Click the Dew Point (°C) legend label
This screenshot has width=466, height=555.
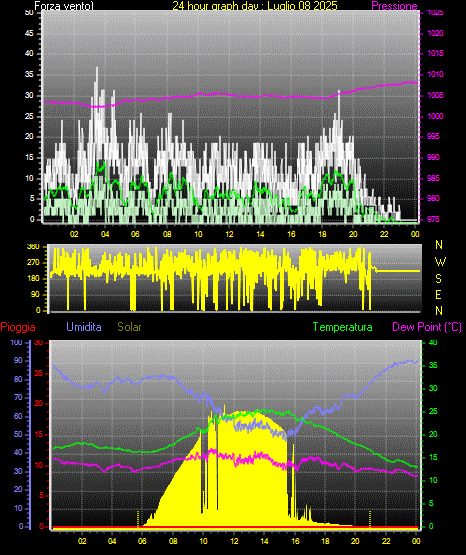click(427, 327)
